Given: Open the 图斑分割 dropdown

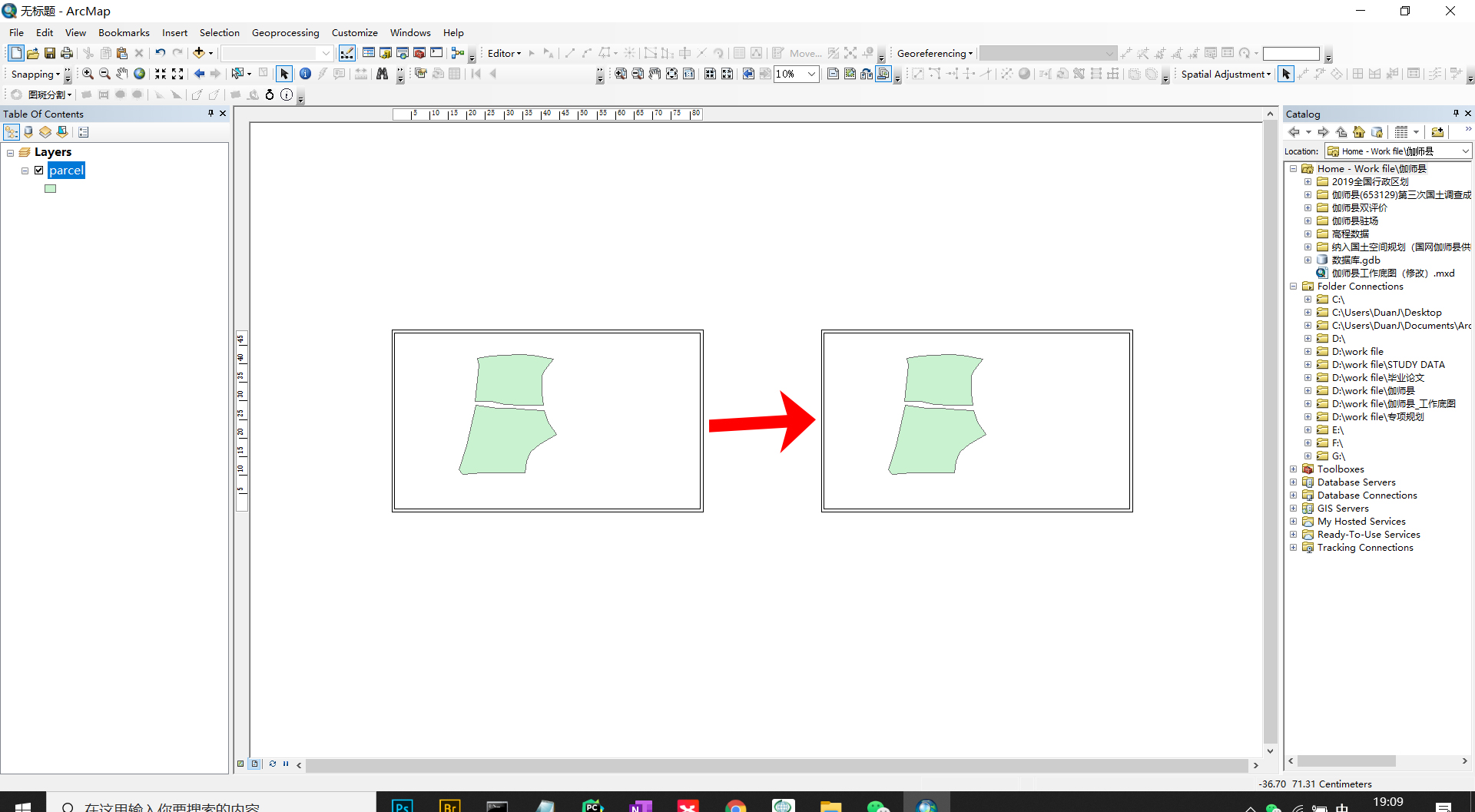Looking at the screenshot, I should (50, 94).
